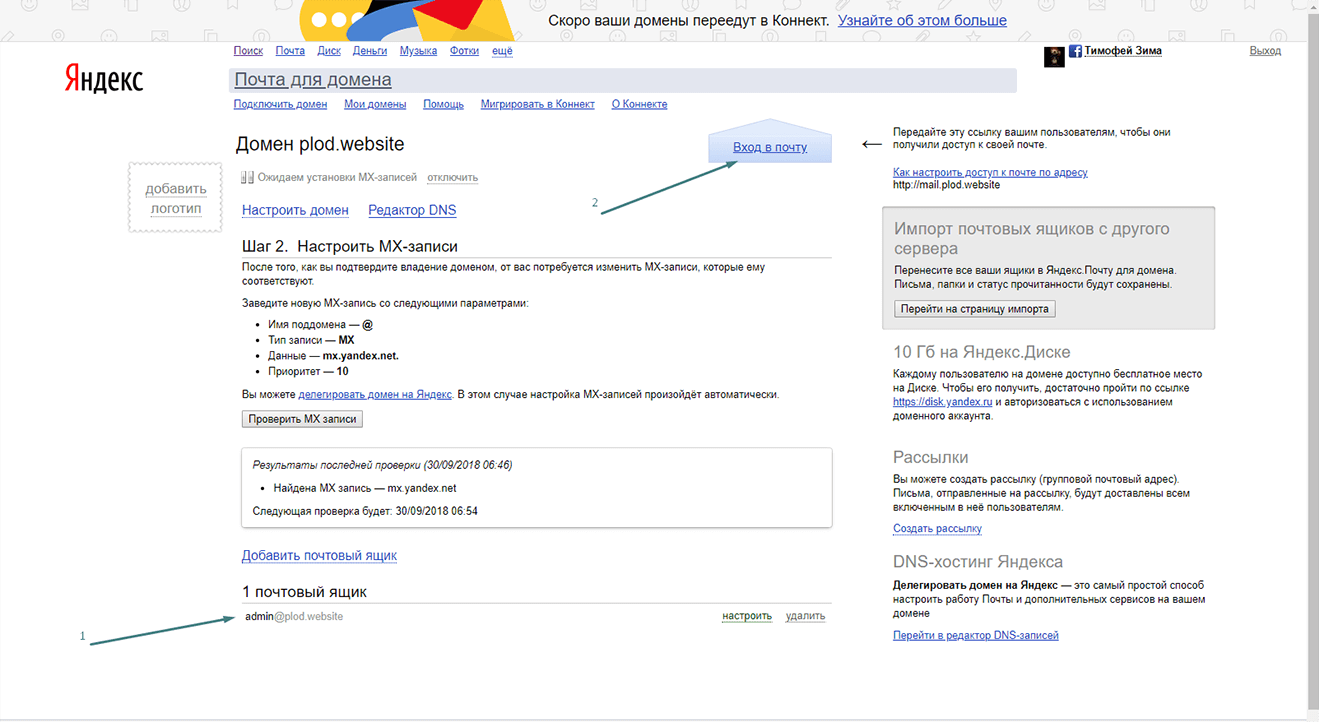Viewport: 1319px width, 722px height.
Task: Click удалить for admin@plod.website mailbox
Action: [805, 616]
